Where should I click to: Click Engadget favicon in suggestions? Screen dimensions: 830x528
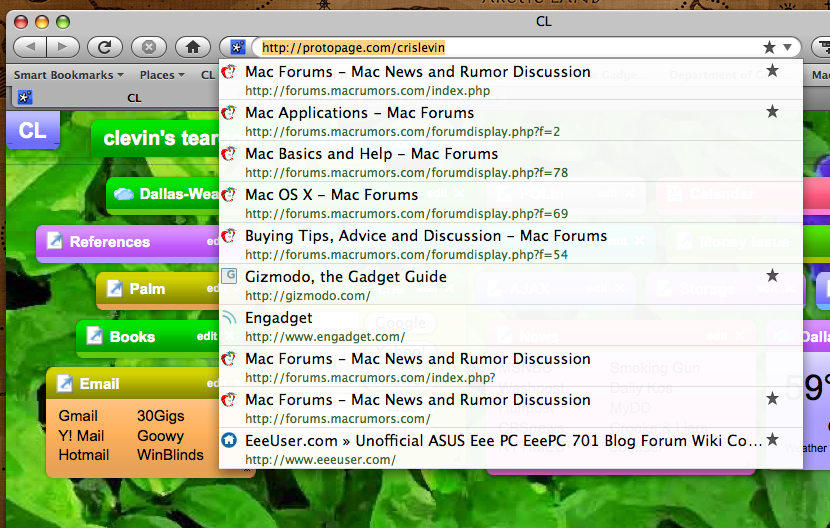point(229,317)
